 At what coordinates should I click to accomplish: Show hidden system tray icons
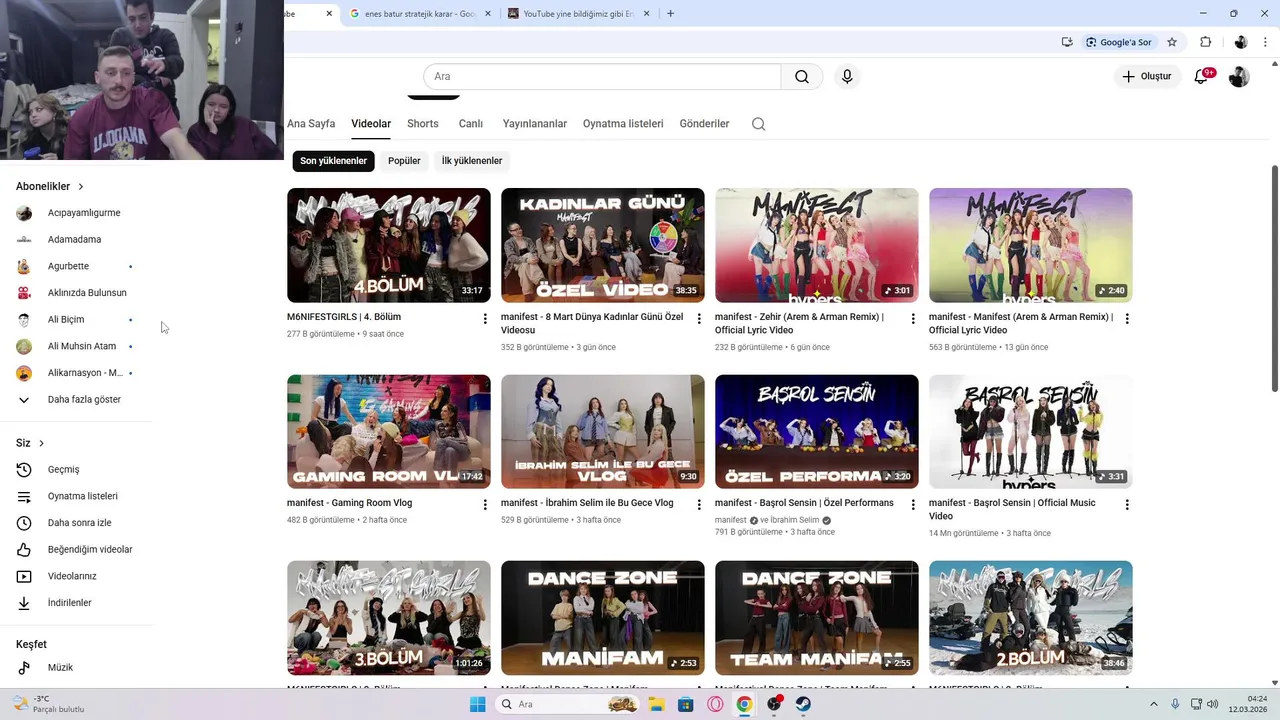[x=1153, y=704]
